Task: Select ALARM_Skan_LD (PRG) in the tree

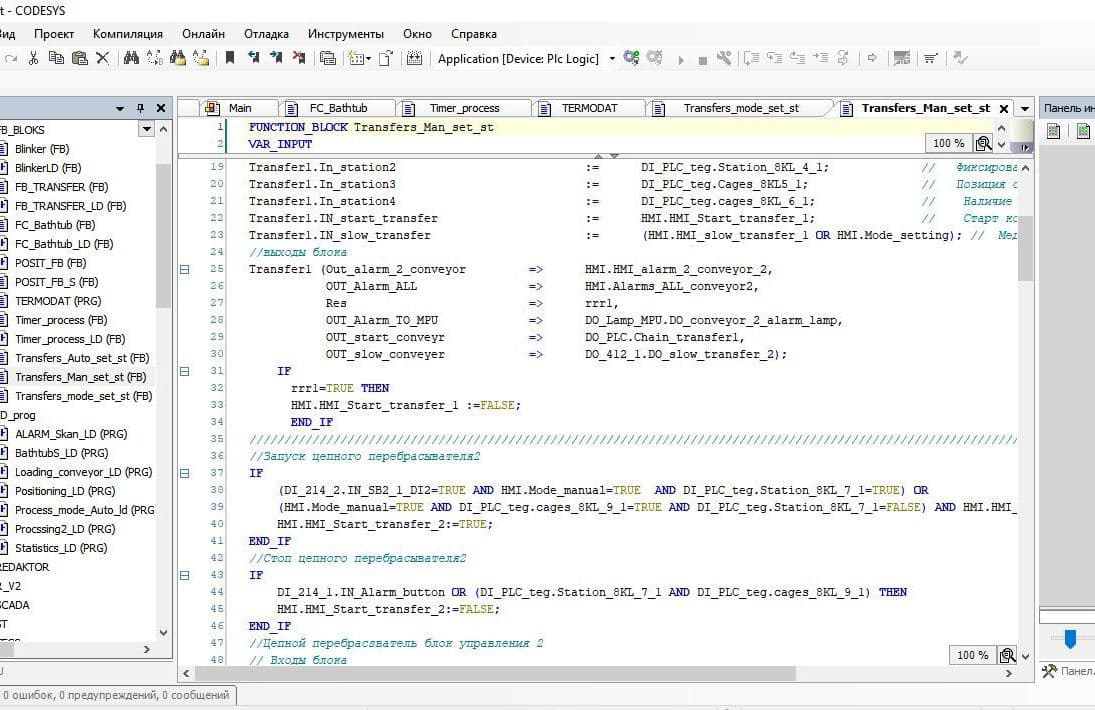Action: coord(71,434)
